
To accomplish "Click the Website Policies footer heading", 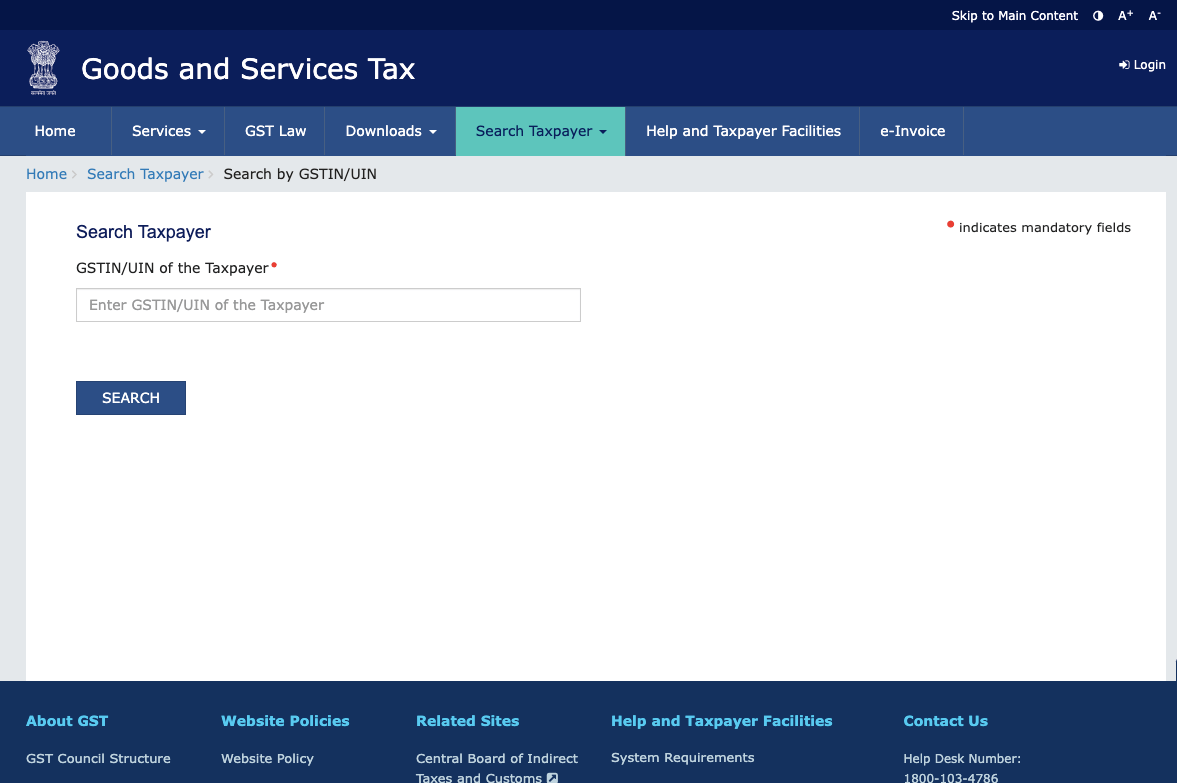I will coord(285,721).
